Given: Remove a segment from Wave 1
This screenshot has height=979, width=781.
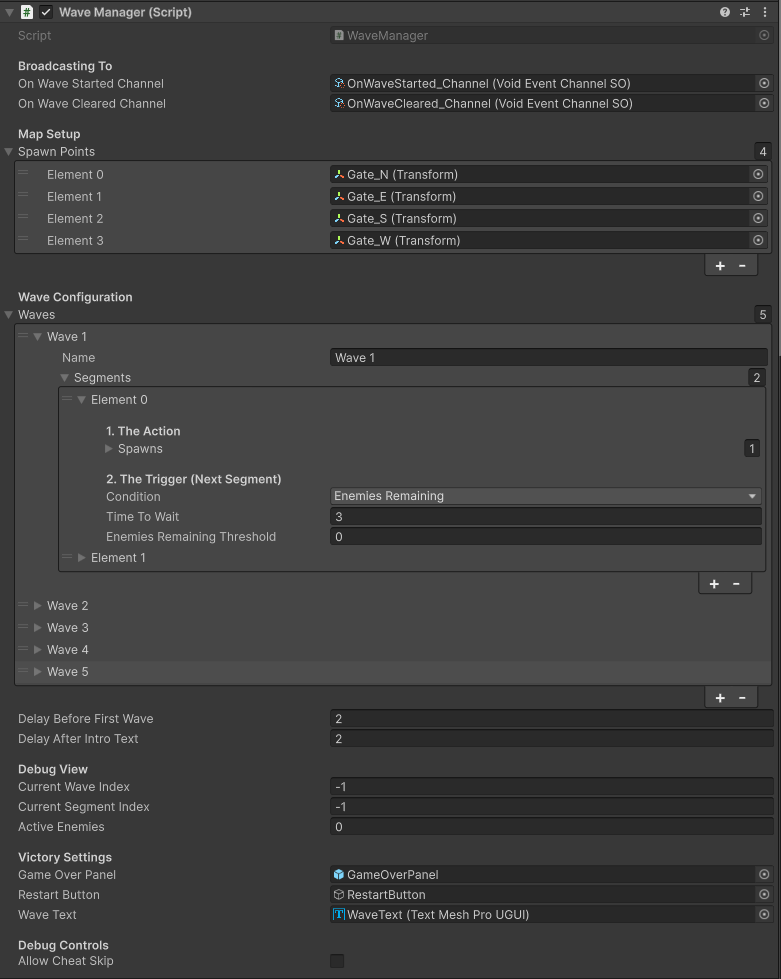Looking at the screenshot, I should (x=737, y=584).
